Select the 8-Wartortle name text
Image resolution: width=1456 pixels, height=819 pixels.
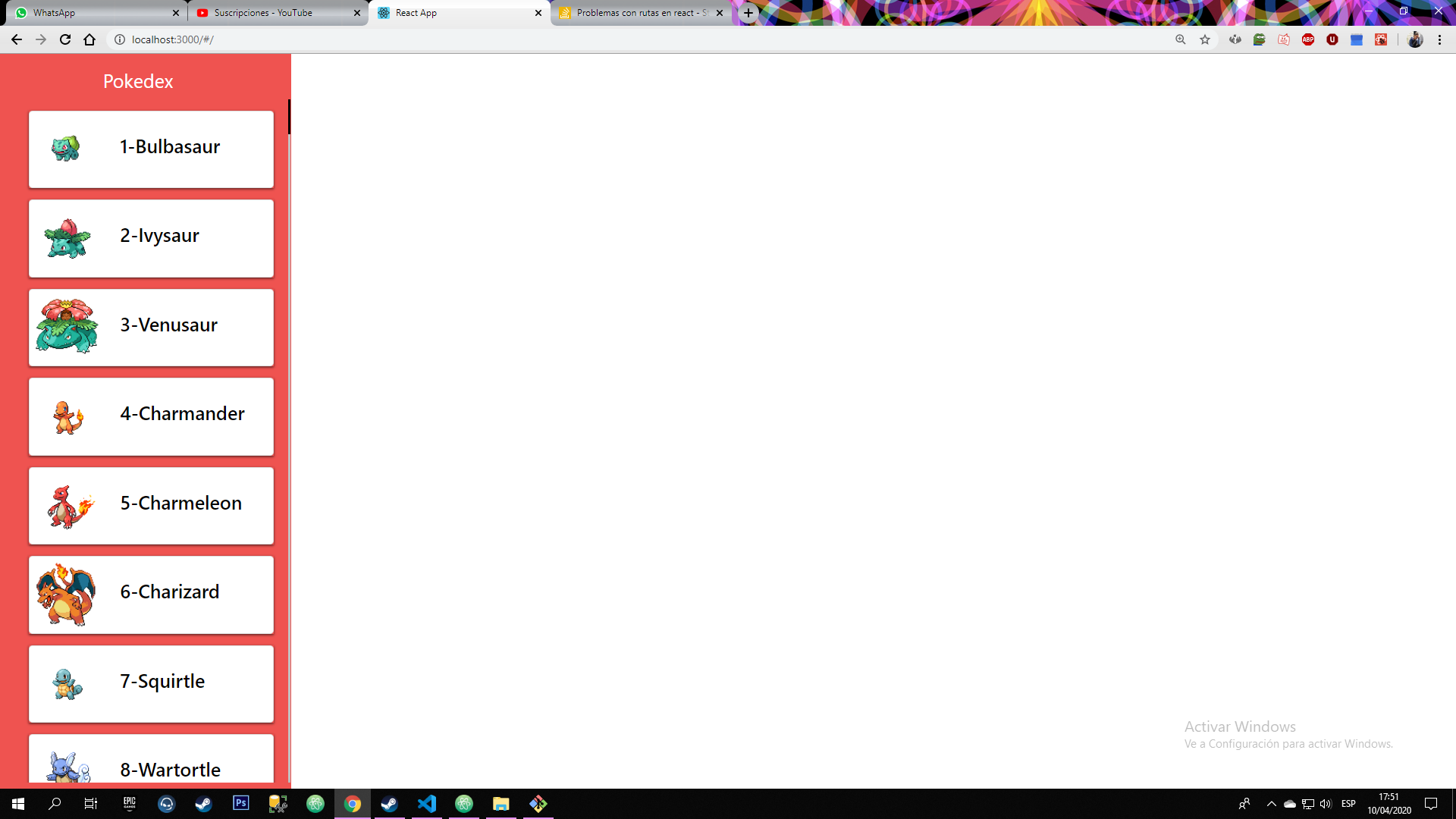[171, 770]
